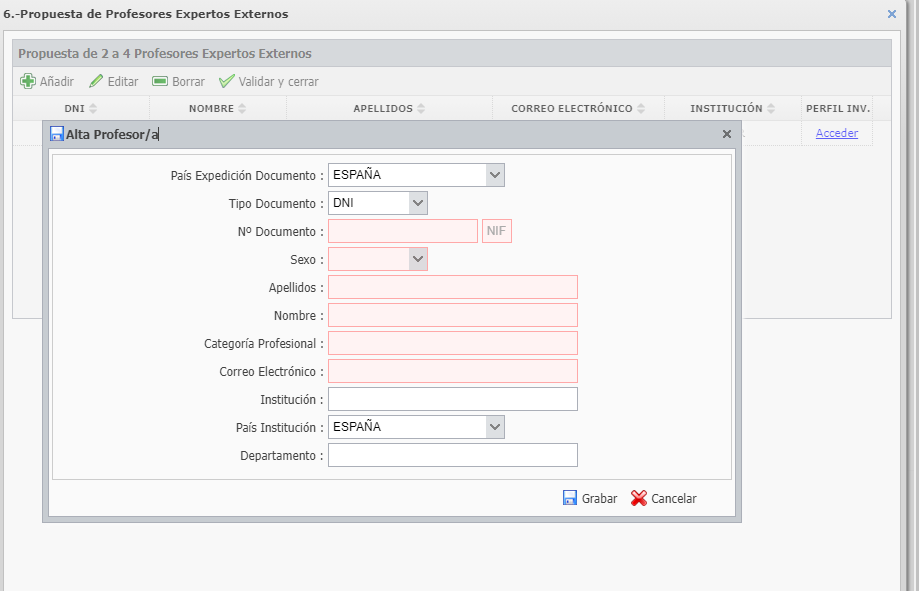
Task: Click the Validar y cerrar checkmark icon
Action: tap(226, 81)
